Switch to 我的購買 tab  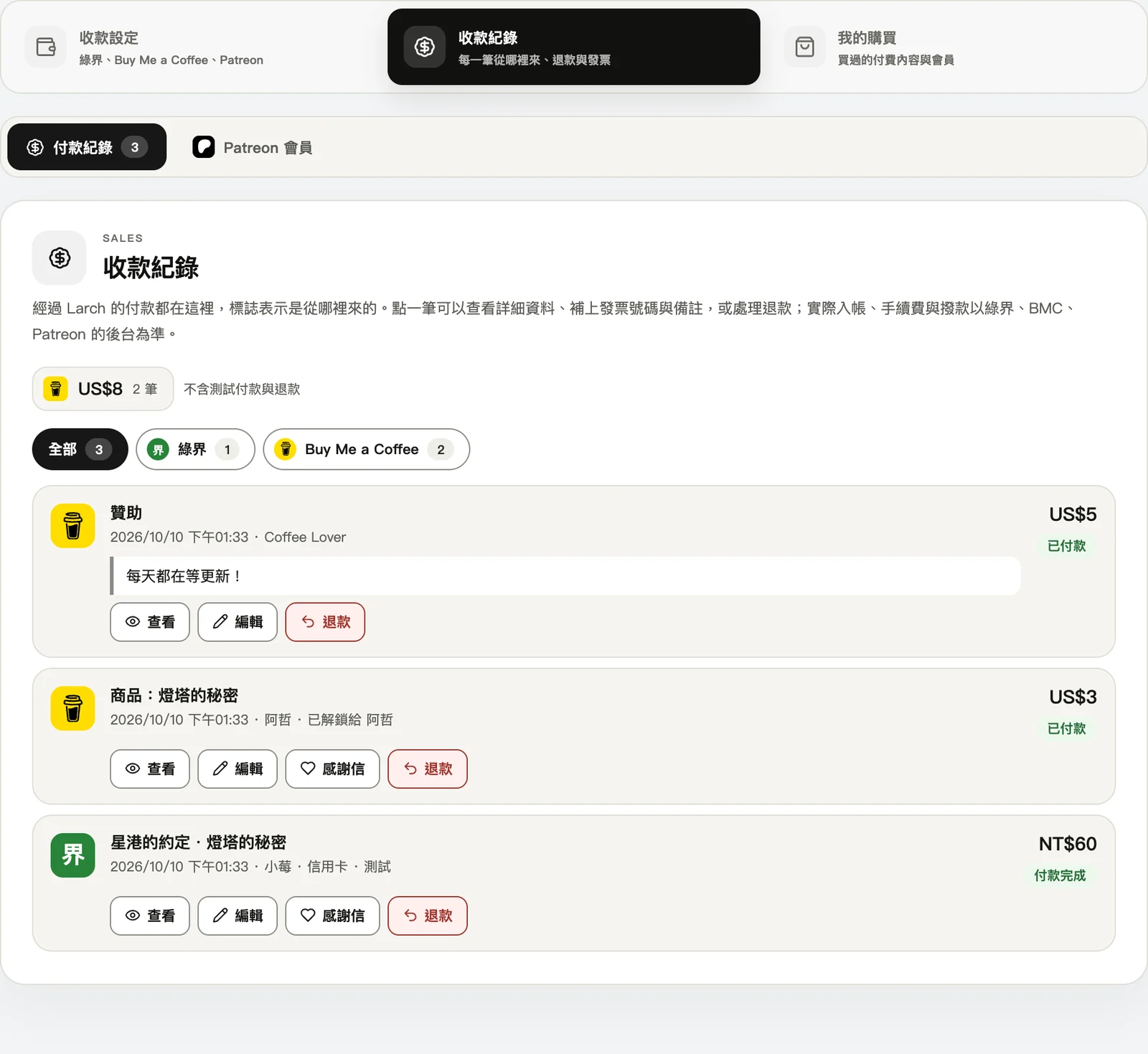[954, 47]
